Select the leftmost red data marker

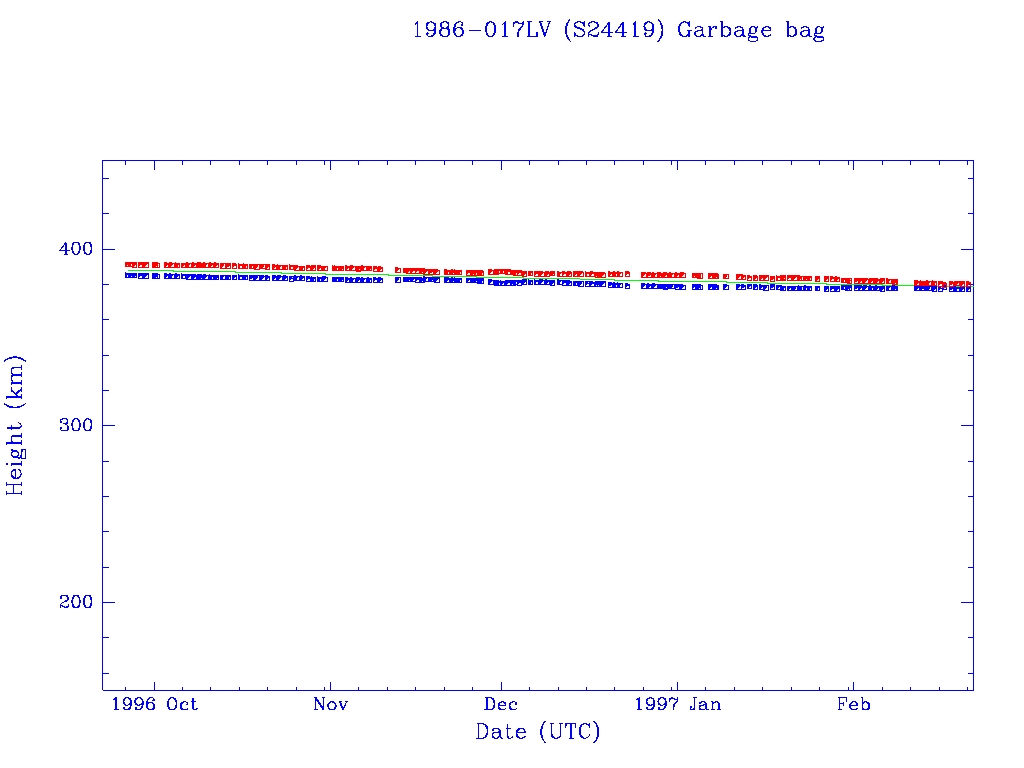tap(128, 265)
